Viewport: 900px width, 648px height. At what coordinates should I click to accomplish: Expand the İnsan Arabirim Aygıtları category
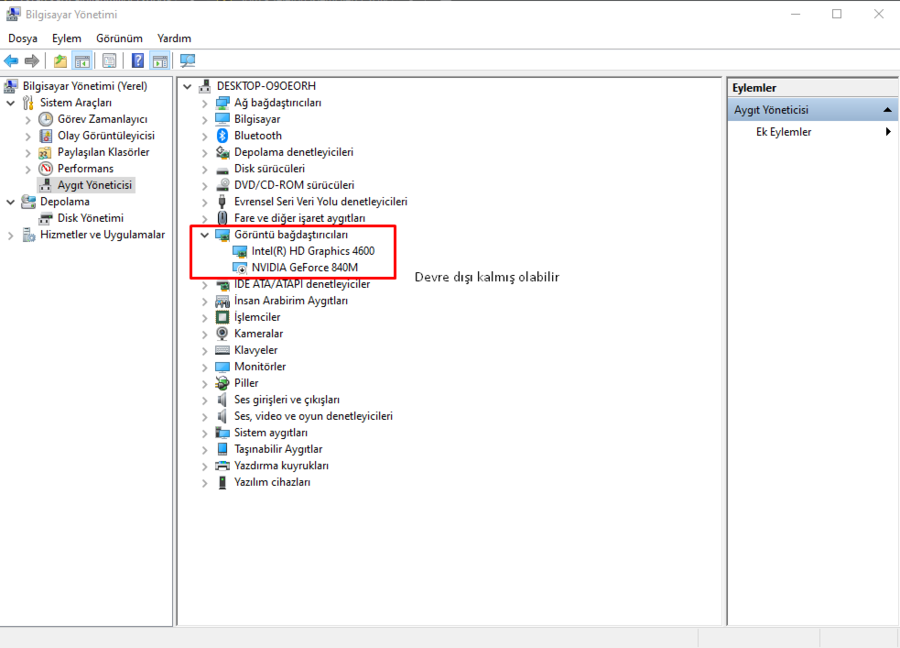(x=204, y=301)
